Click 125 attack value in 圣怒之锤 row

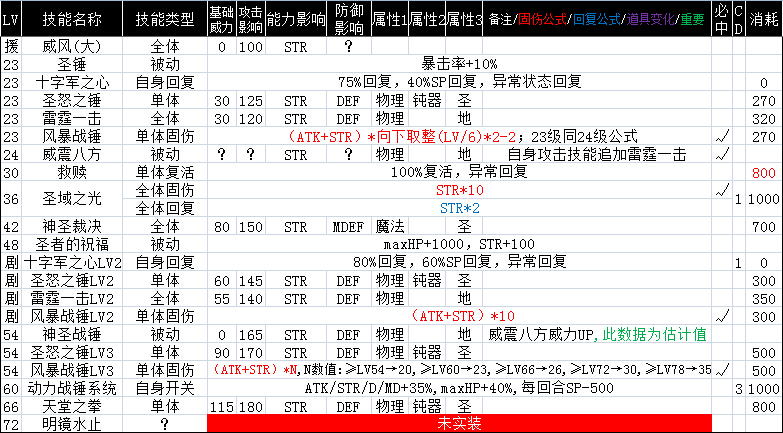(x=251, y=100)
